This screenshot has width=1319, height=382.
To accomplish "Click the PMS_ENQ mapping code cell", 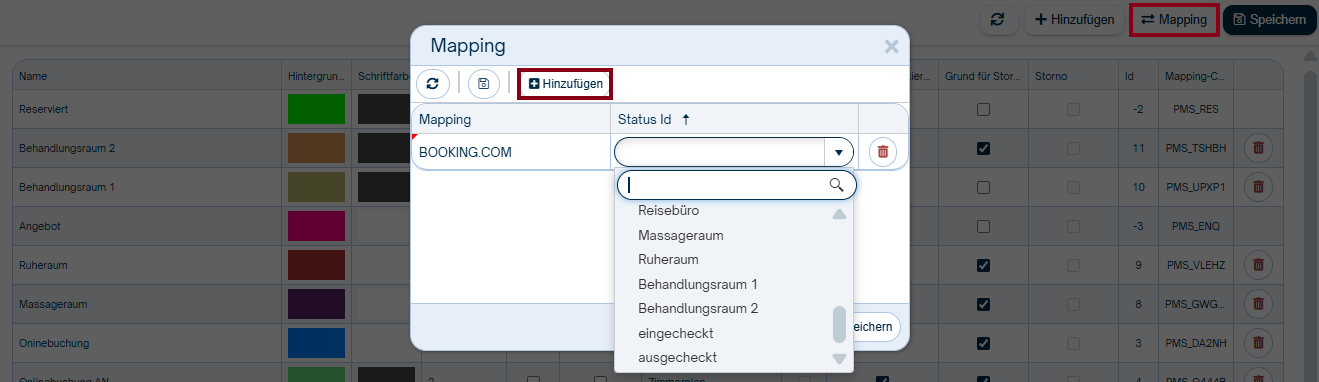I will click(x=1196, y=226).
